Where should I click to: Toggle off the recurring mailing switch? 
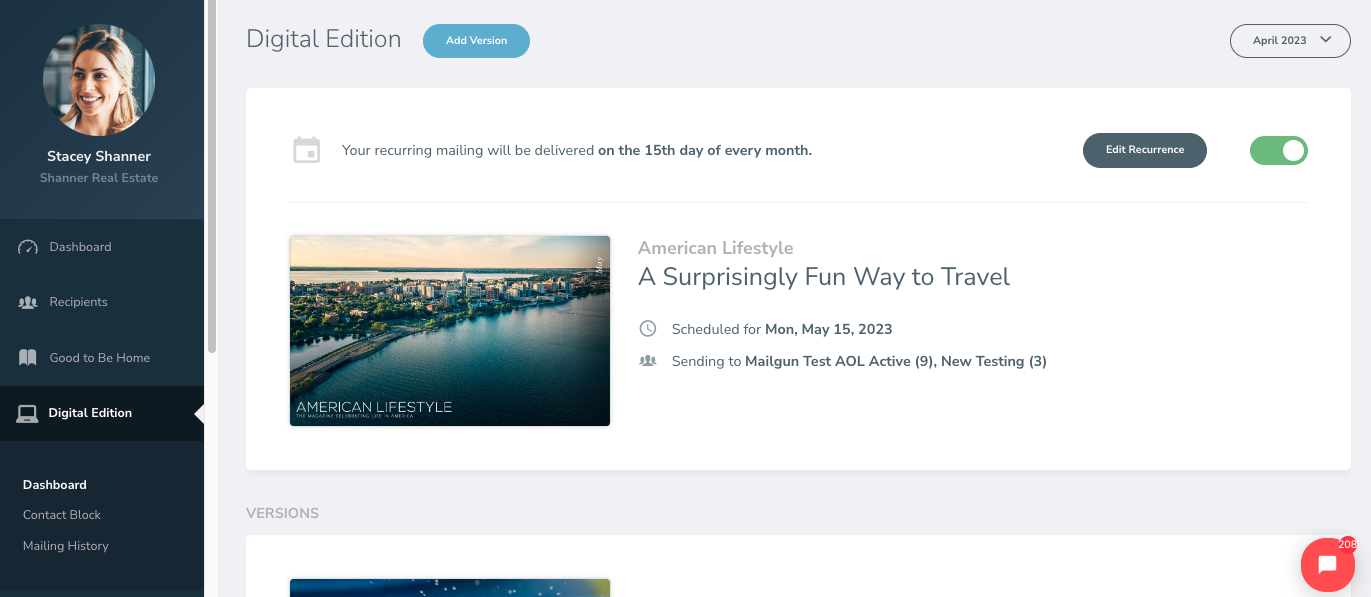[x=1278, y=150]
